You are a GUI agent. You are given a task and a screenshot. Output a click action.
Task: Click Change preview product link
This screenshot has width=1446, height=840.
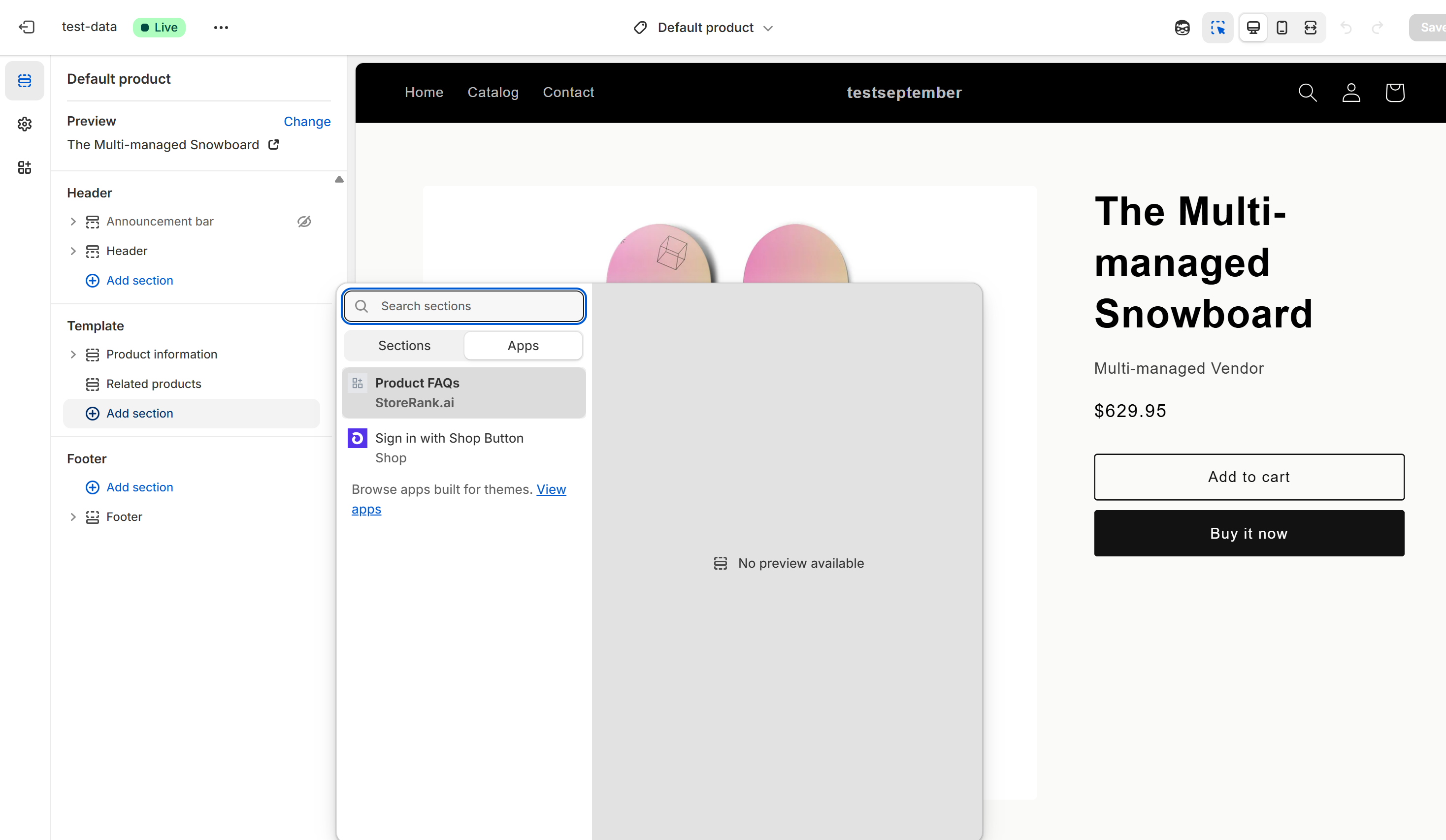(x=307, y=122)
